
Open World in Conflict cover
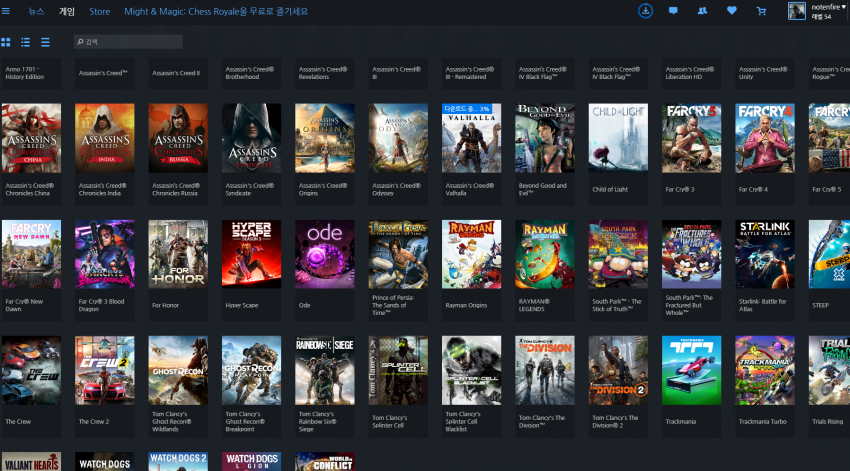(x=325, y=461)
